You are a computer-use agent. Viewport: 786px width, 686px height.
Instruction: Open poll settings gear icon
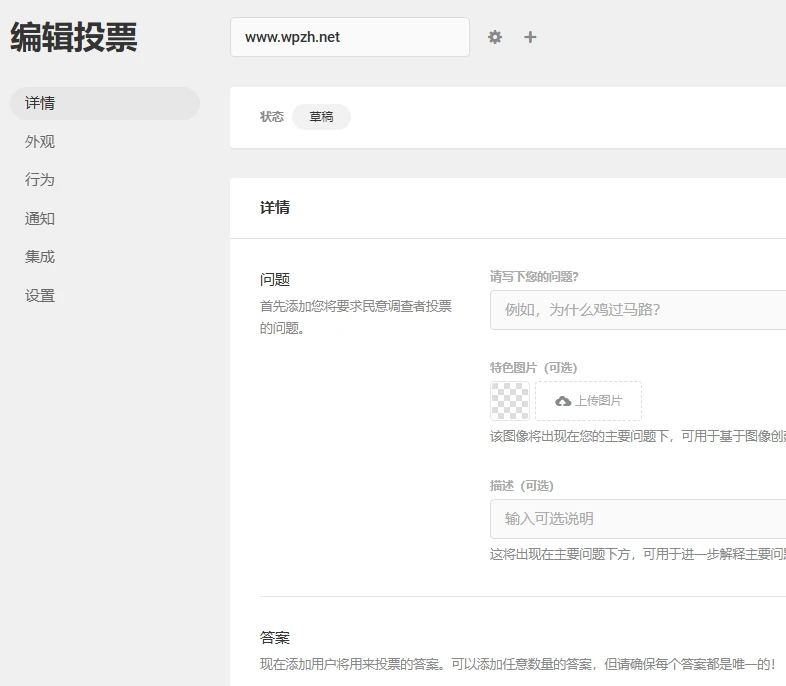pyautogui.click(x=495, y=37)
